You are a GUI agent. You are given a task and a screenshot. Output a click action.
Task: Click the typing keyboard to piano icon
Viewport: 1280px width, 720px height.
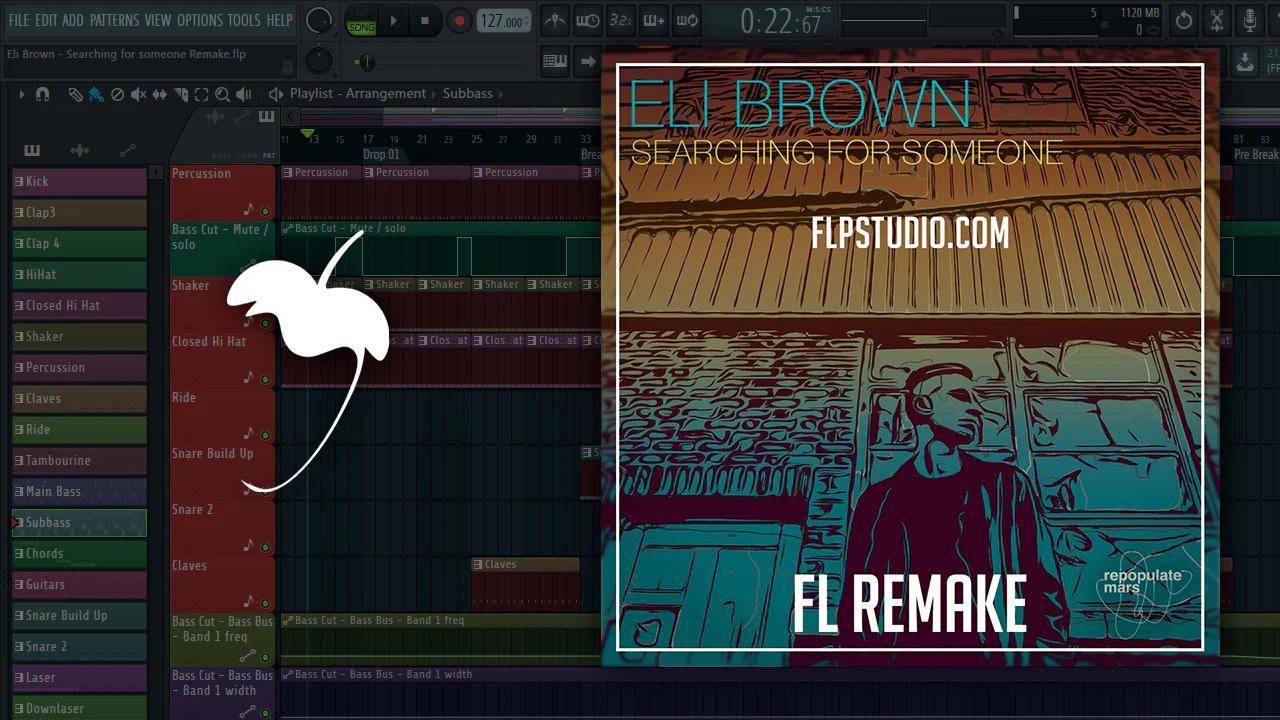(555, 62)
